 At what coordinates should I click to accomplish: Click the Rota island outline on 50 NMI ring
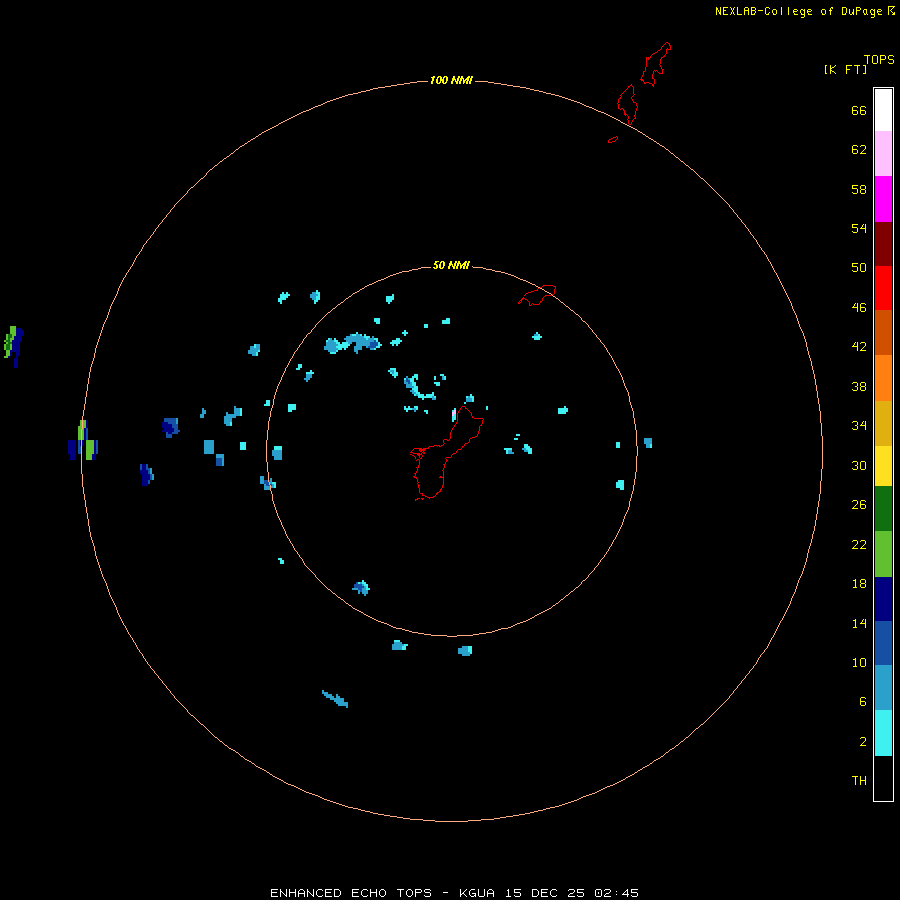tap(537, 295)
